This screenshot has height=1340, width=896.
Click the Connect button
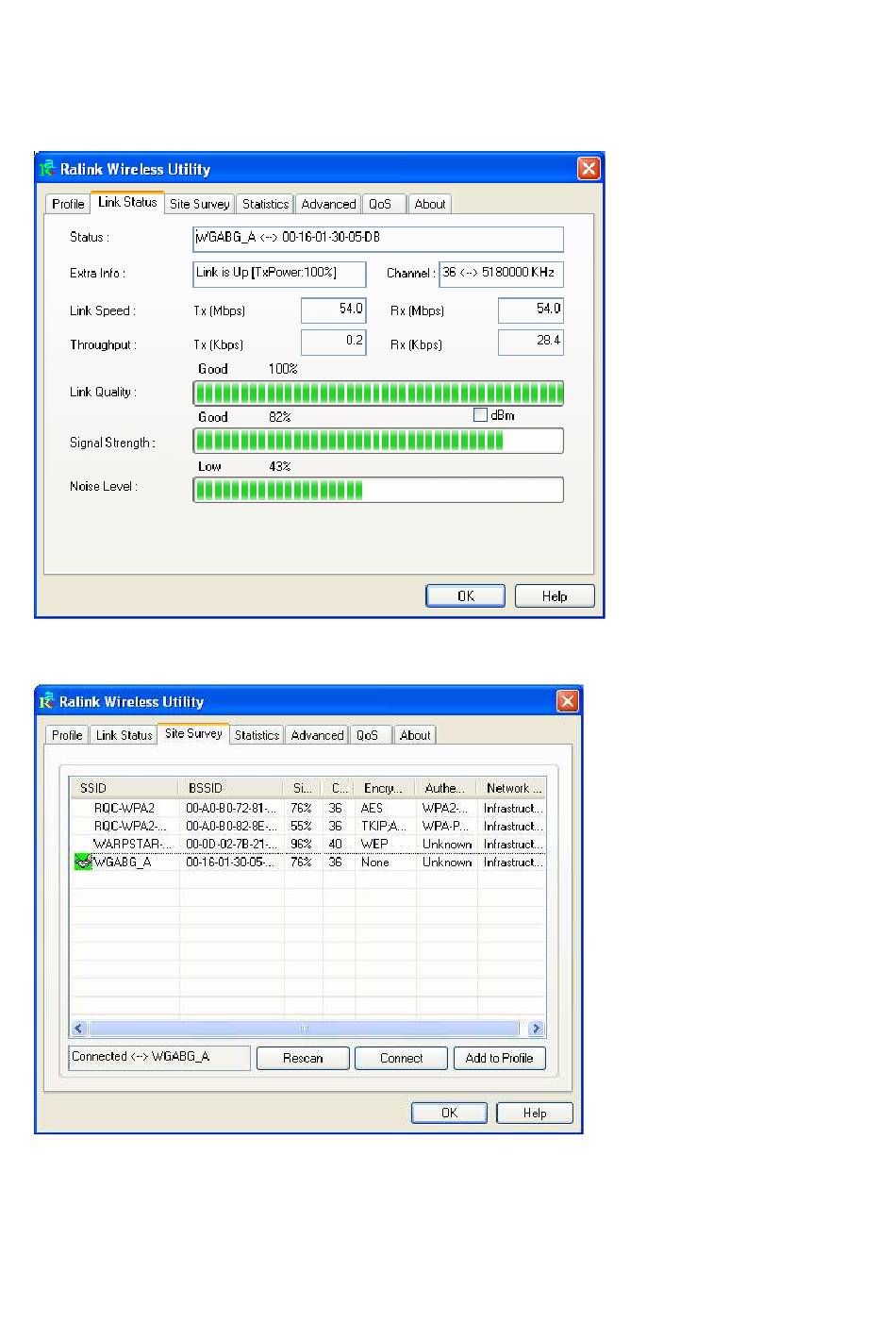(401, 1058)
